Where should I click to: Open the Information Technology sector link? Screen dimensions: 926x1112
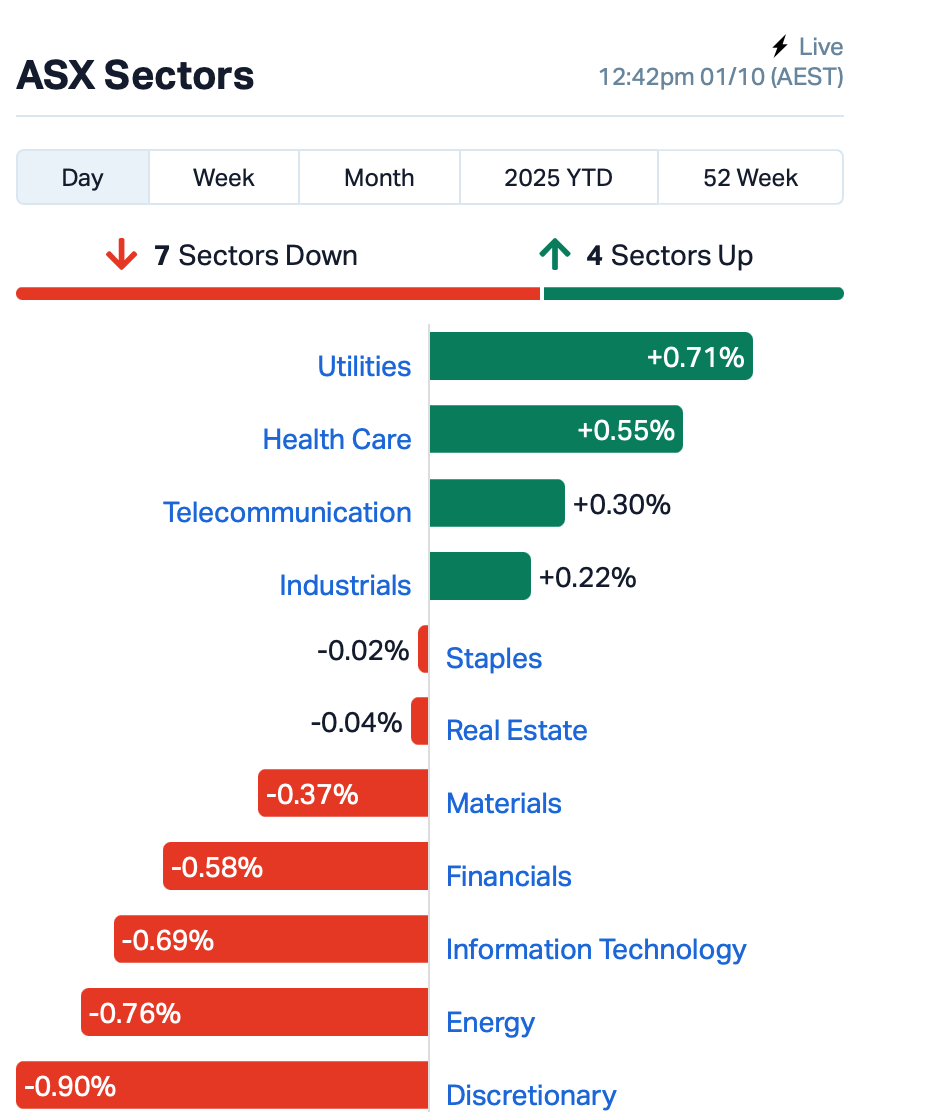point(596,949)
